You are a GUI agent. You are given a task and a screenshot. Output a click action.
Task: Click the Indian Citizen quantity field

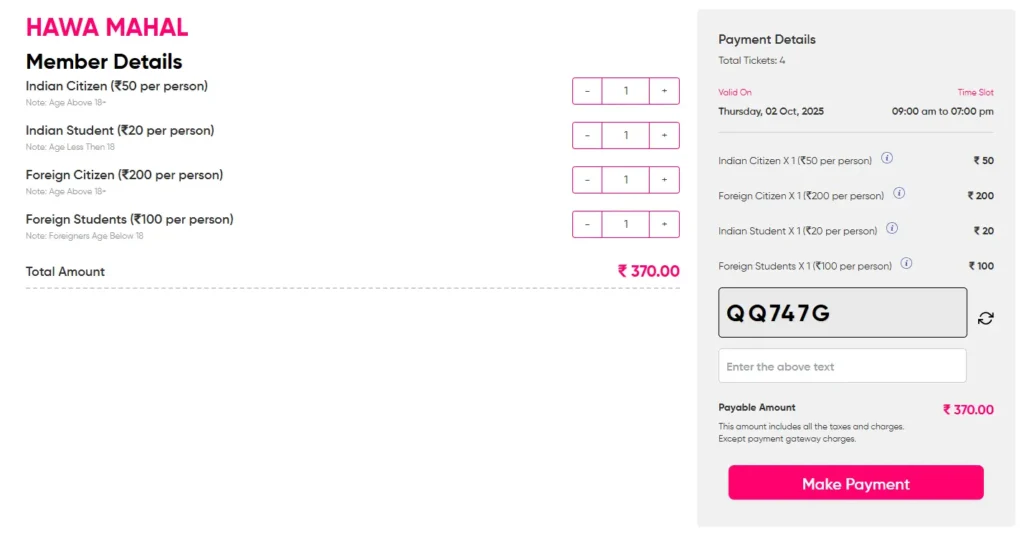[626, 91]
